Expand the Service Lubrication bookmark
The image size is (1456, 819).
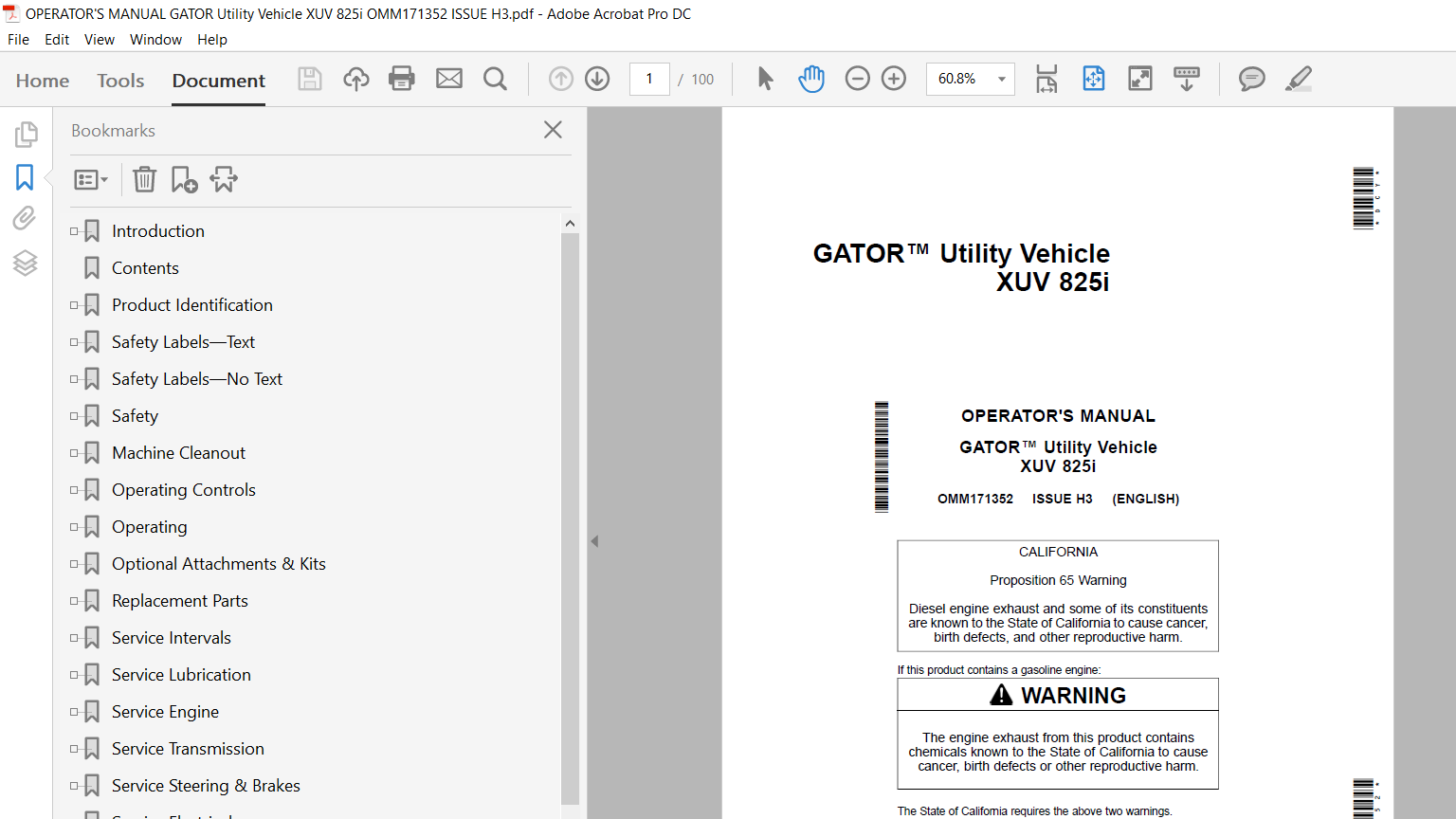click(74, 674)
